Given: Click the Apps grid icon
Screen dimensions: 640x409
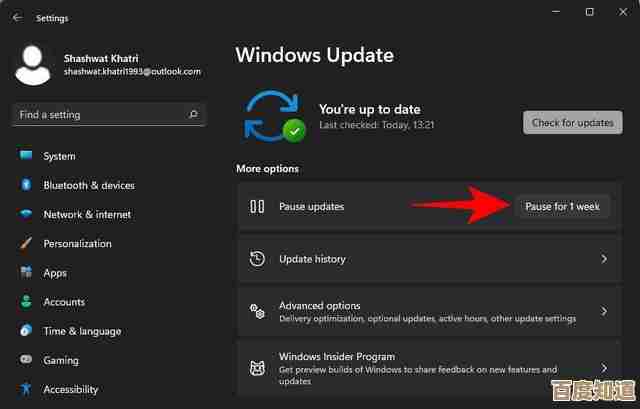Looking at the screenshot, I should tap(26, 272).
